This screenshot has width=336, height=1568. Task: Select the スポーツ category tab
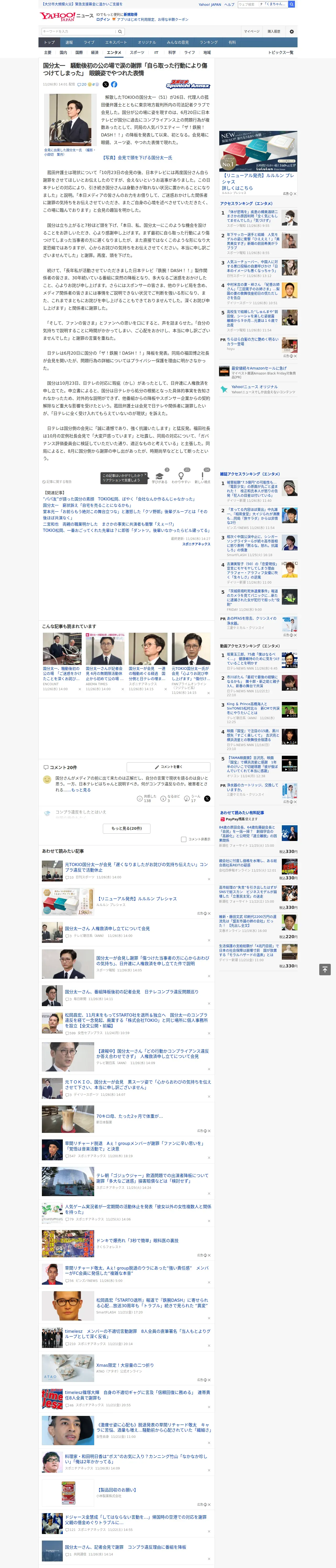(x=137, y=52)
